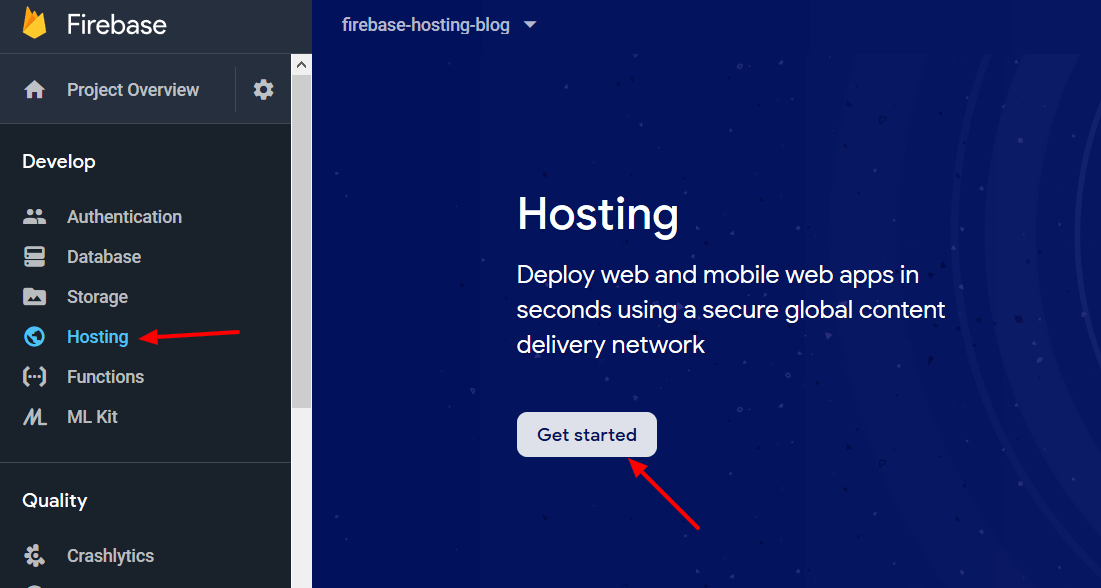Click the Hosting globe icon
This screenshot has height=588, width=1101.
34,337
